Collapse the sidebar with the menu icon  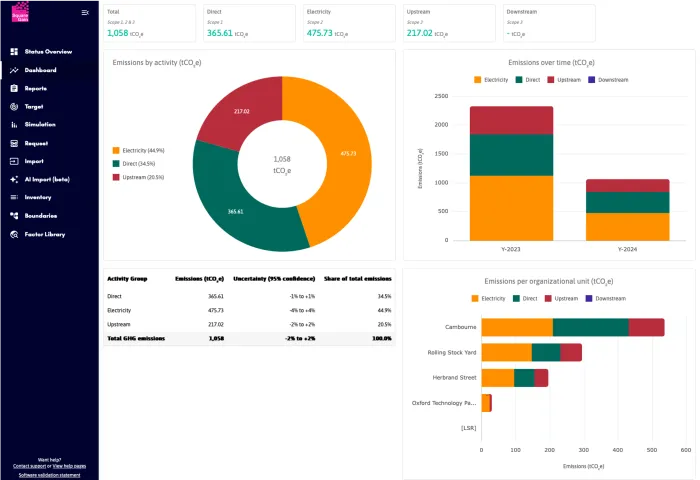(x=85, y=13)
